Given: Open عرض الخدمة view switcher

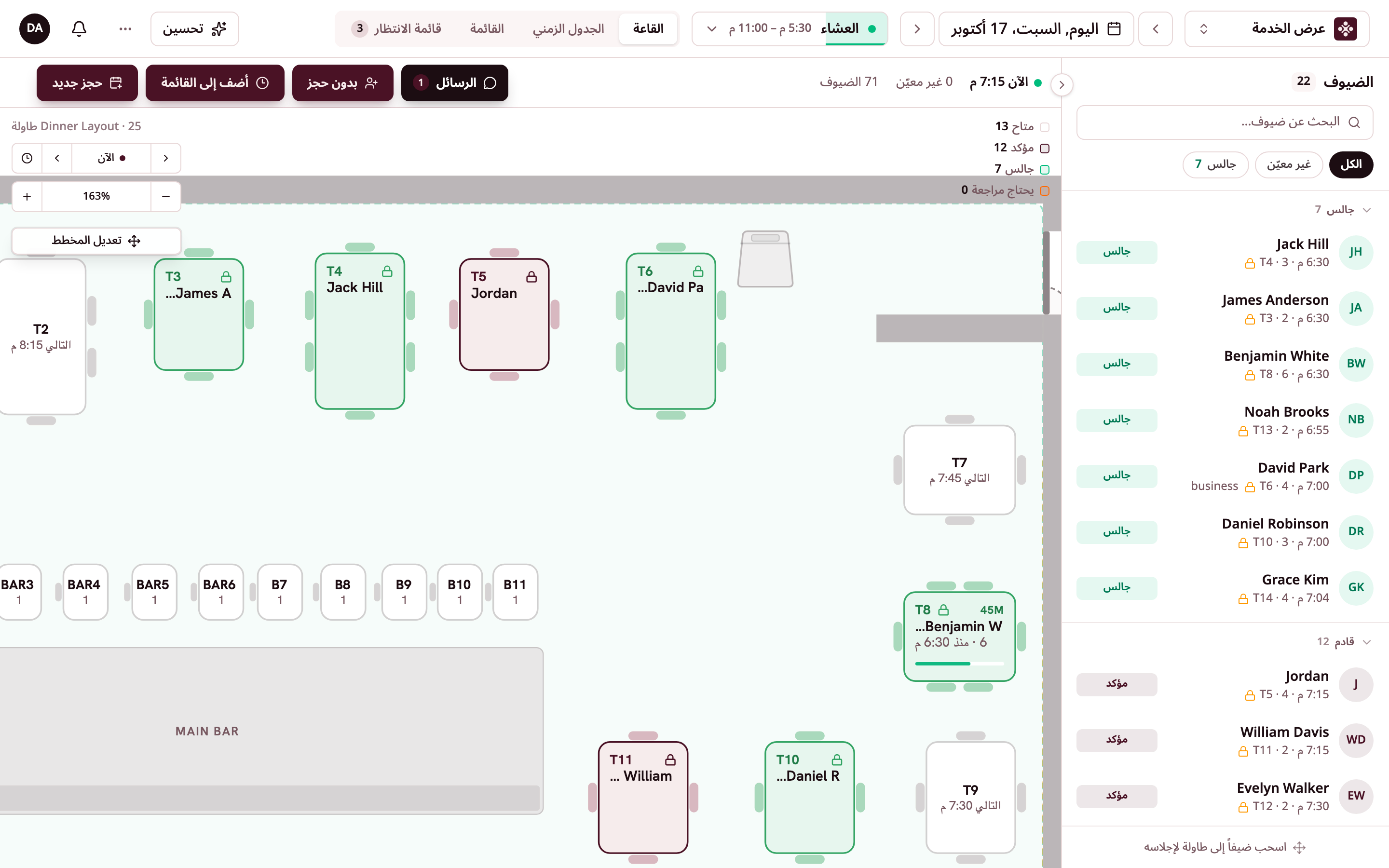Looking at the screenshot, I should pos(1277,29).
